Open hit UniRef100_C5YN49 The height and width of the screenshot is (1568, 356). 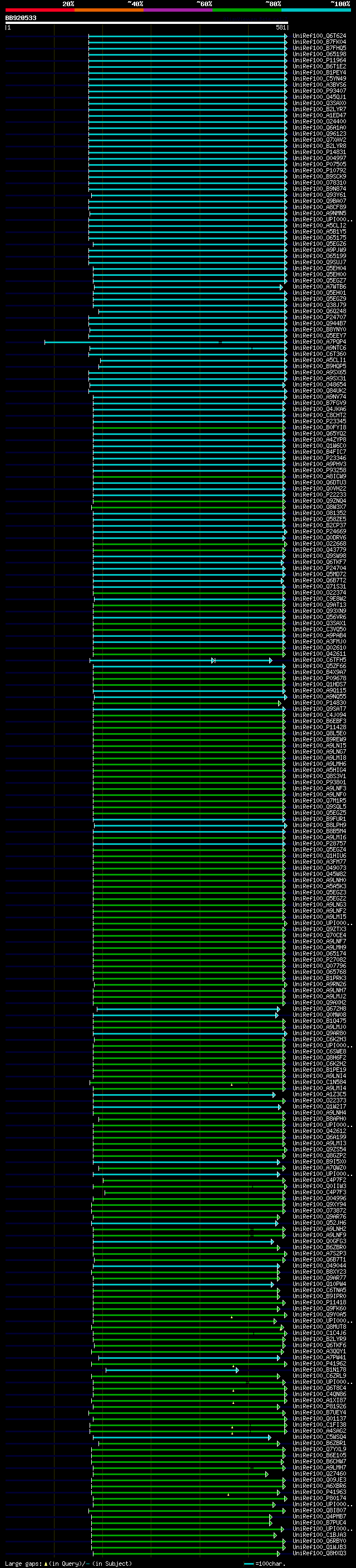319,78
